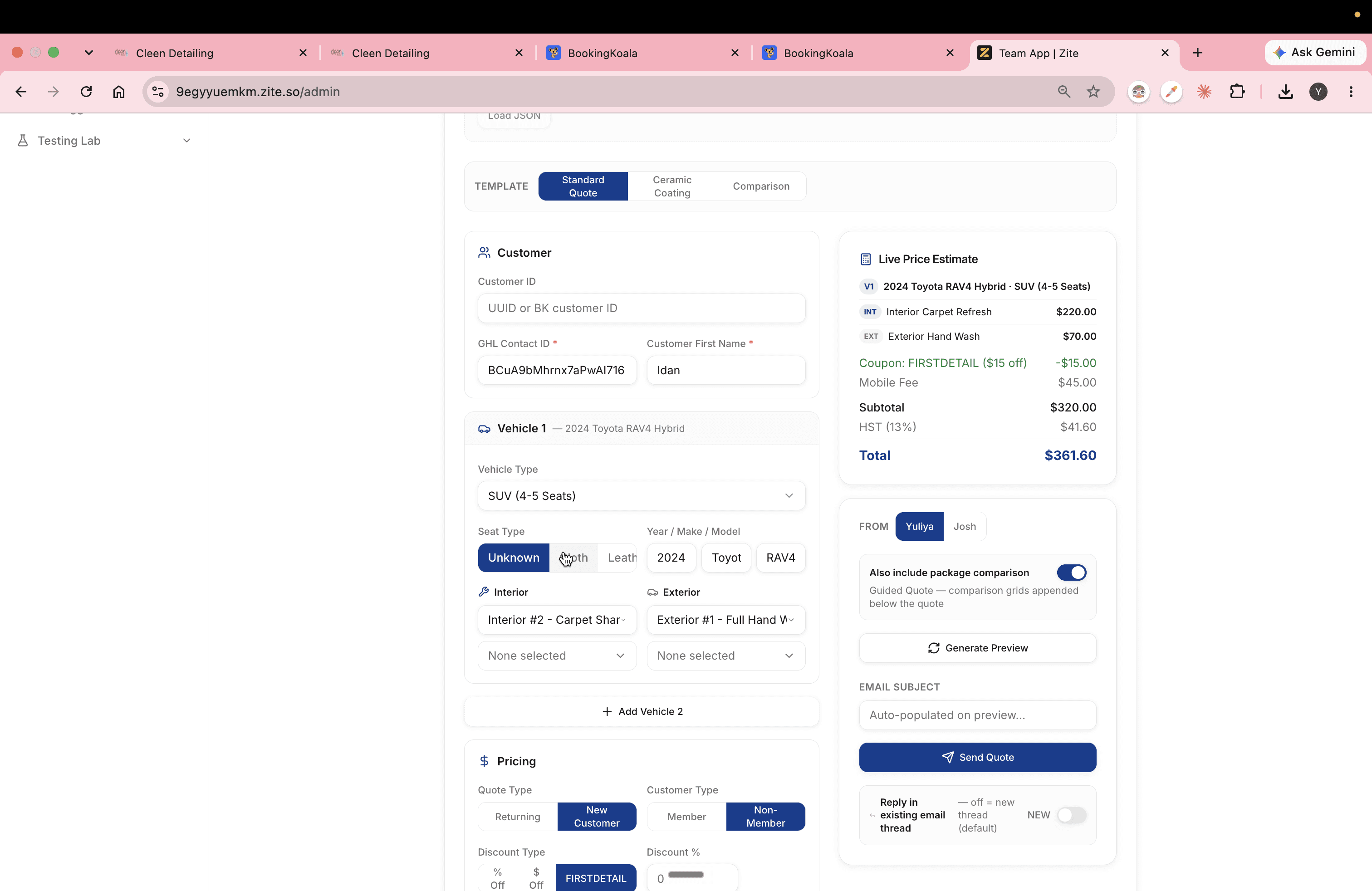Screen dimensions: 1372x891
Task: Select Member customer type
Action: (x=686, y=817)
